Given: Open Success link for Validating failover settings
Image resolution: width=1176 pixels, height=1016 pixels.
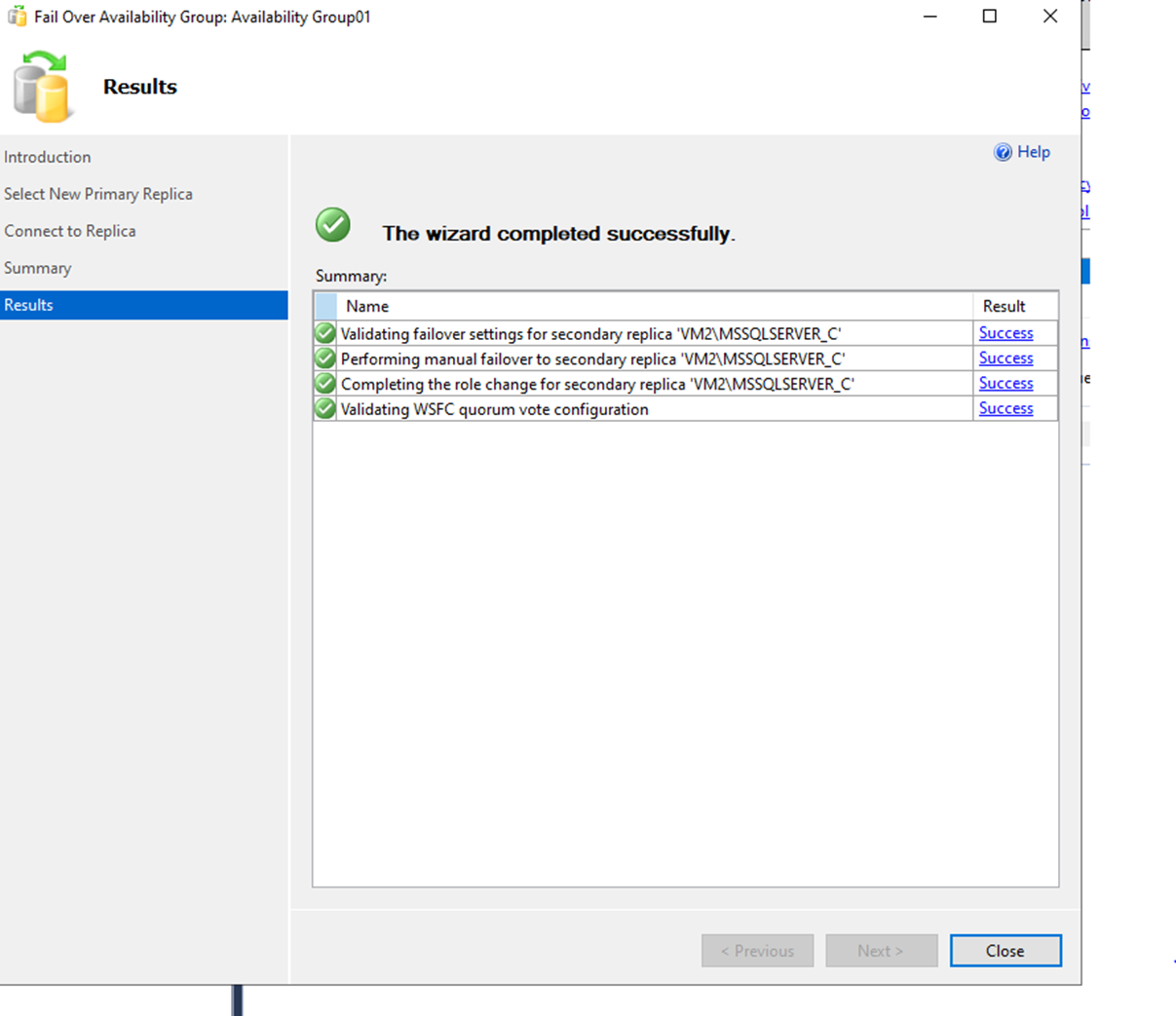Looking at the screenshot, I should [1005, 333].
